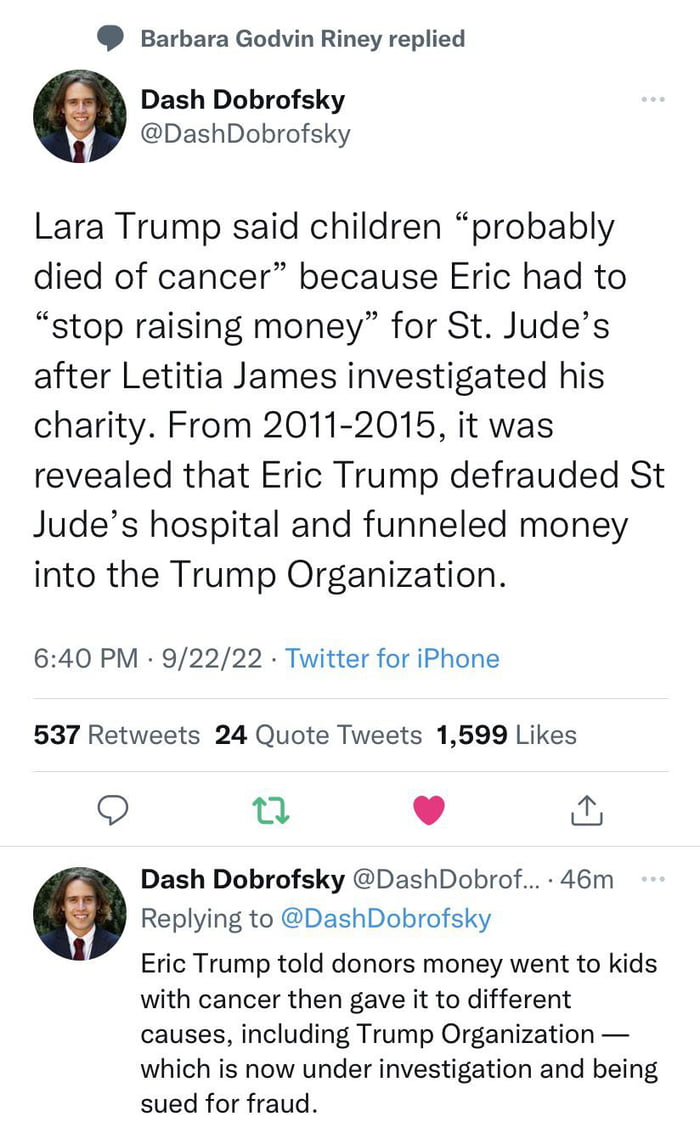Tap the reply speech bubble icon
The width and height of the screenshot is (700, 1133).
[x=116, y=811]
